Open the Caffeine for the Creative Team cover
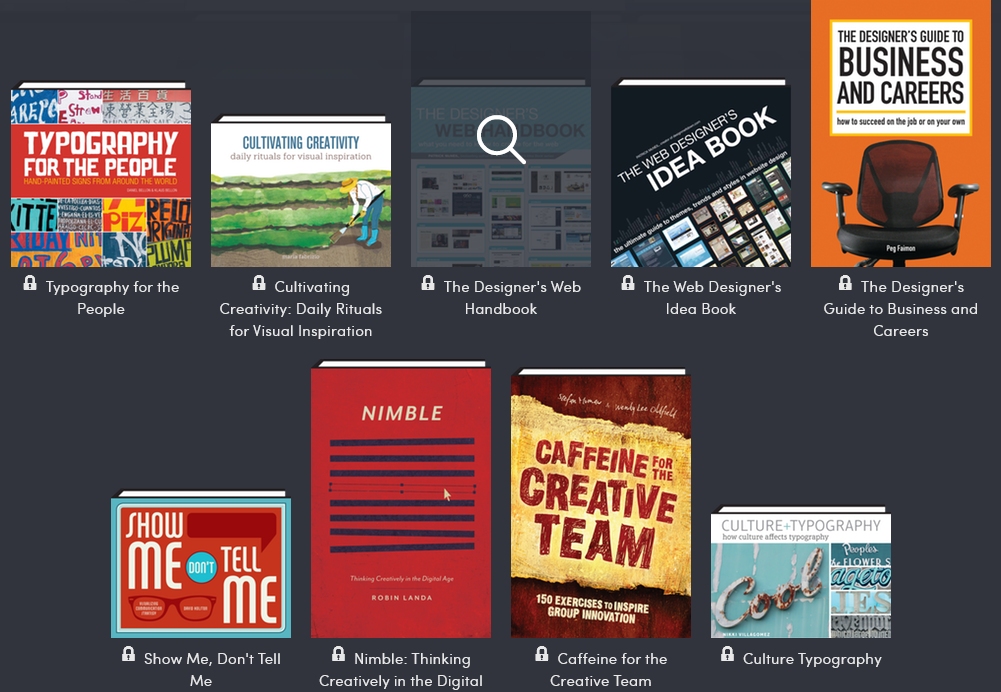 (601, 503)
